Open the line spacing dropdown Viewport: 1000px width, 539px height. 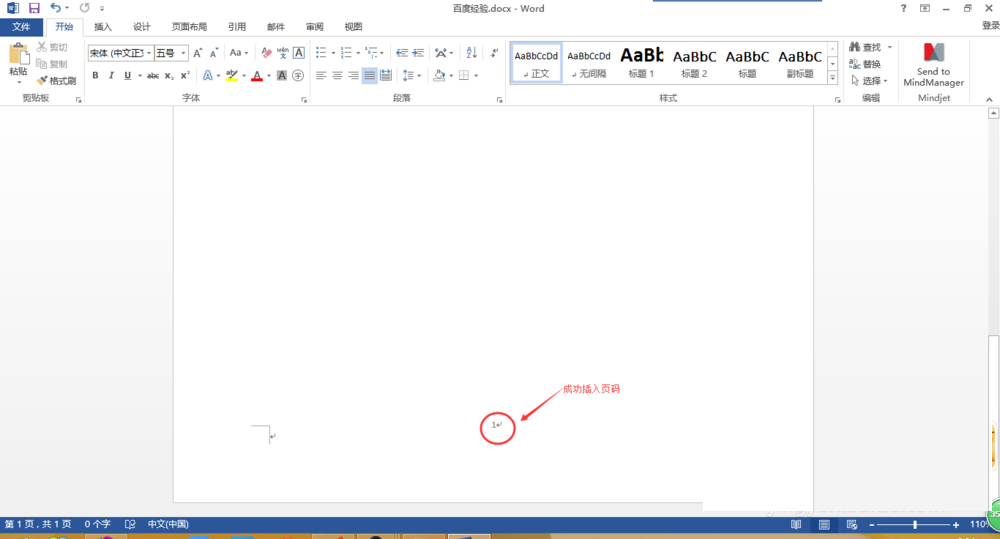(x=412, y=75)
